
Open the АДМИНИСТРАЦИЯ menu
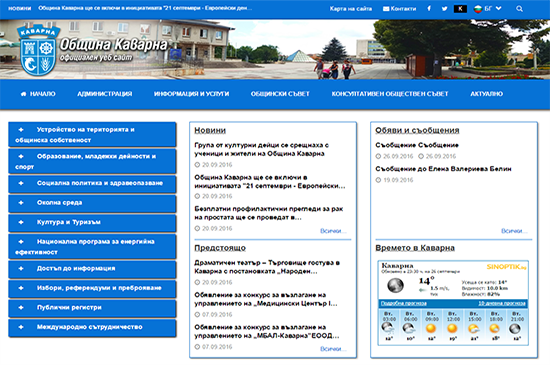point(105,94)
